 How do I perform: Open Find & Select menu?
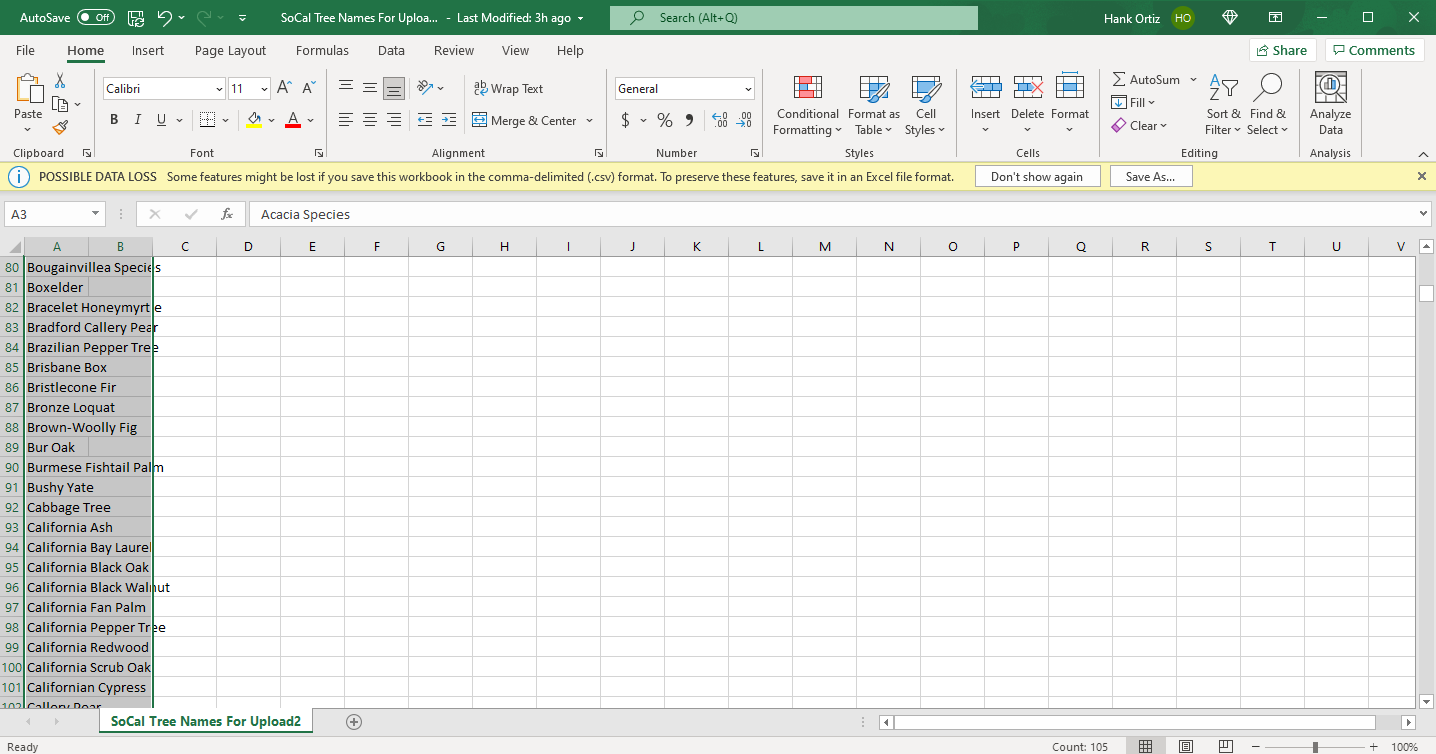pyautogui.click(x=1267, y=106)
